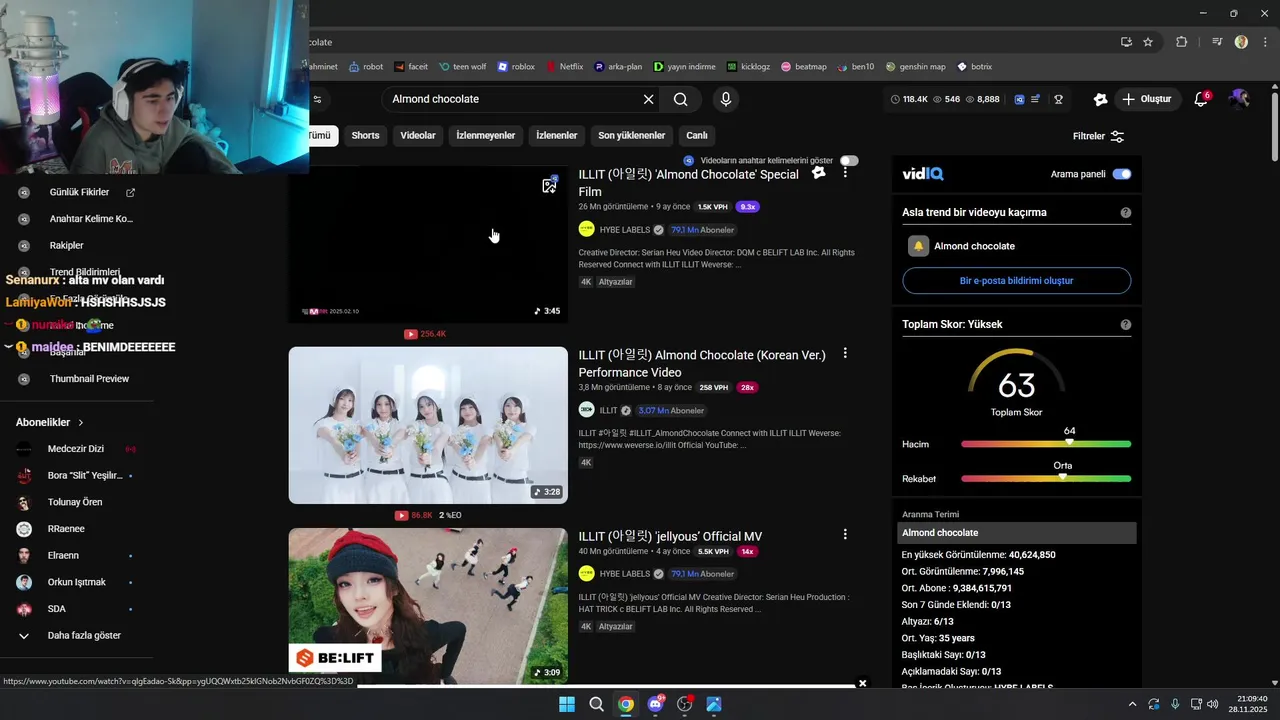This screenshot has height=720, width=1280.
Task: Click the image icon on the first thumbnail
Action: [x=549, y=185]
